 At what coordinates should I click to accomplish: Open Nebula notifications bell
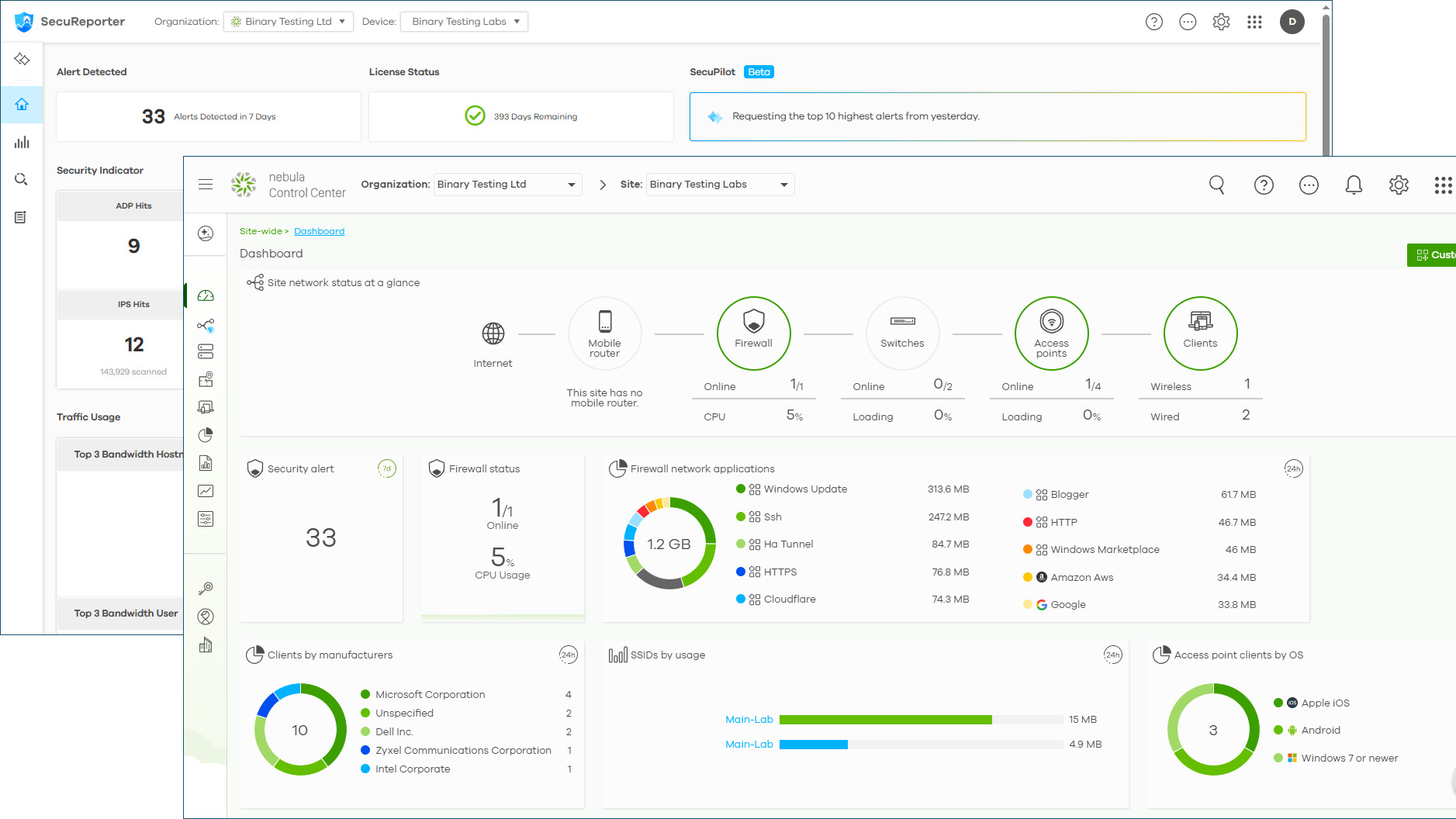1354,185
